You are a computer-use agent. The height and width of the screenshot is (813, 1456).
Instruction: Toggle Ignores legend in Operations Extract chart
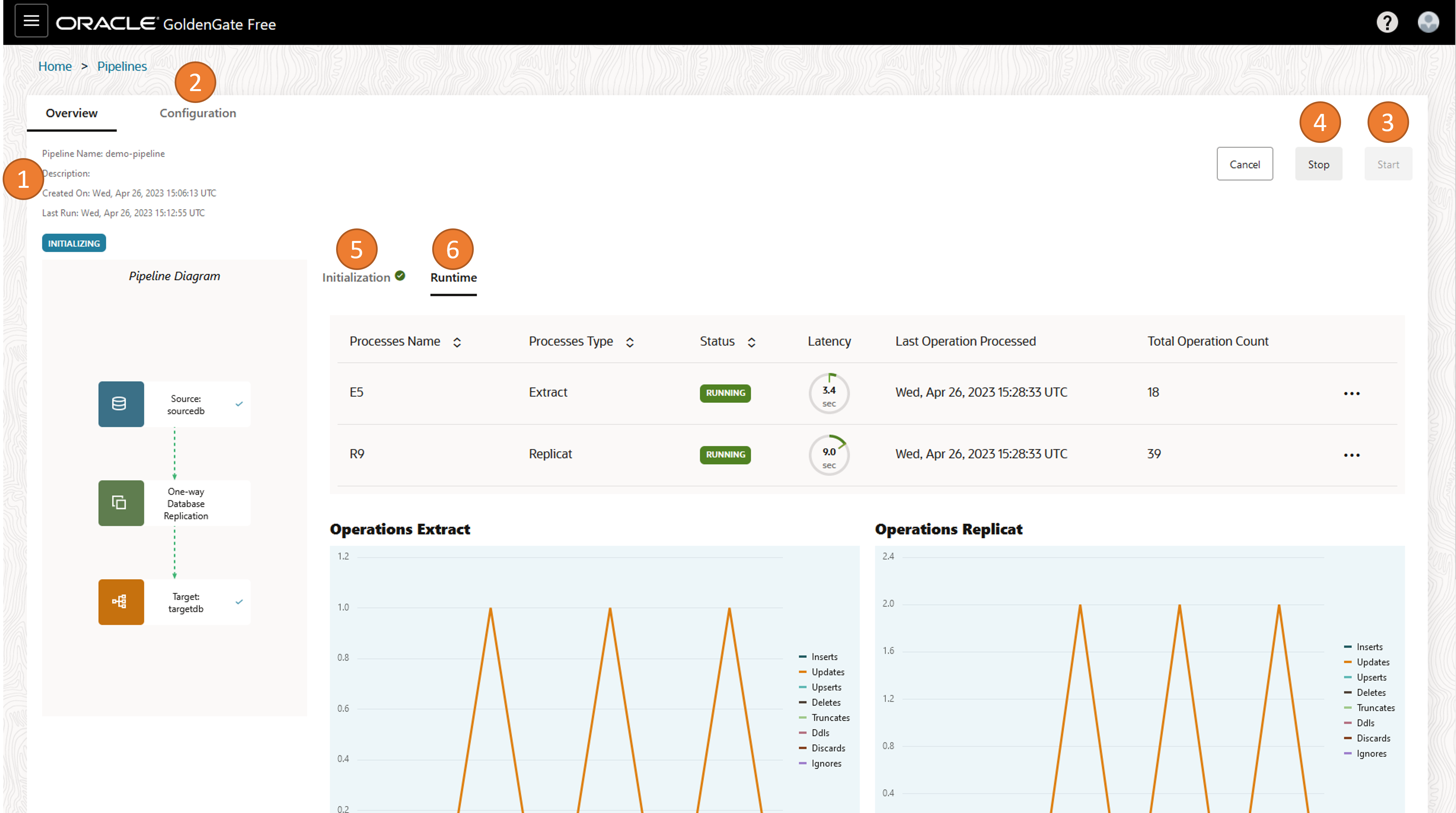(820, 763)
